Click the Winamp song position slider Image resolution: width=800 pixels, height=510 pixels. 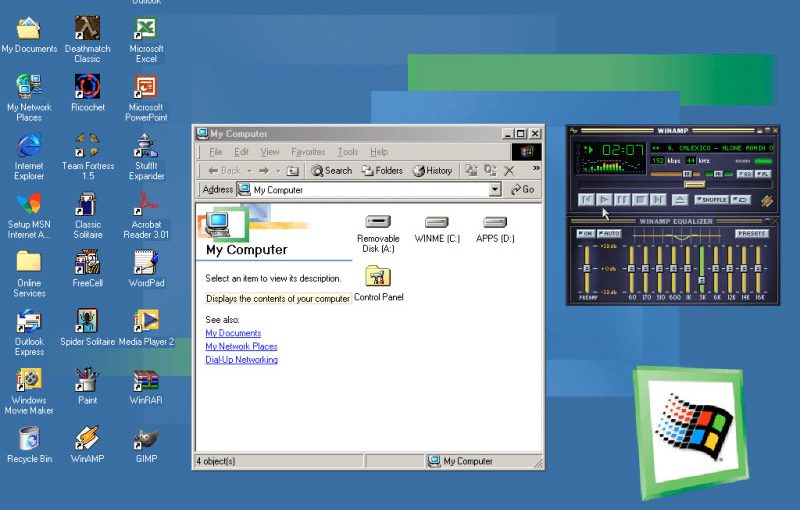tap(694, 184)
